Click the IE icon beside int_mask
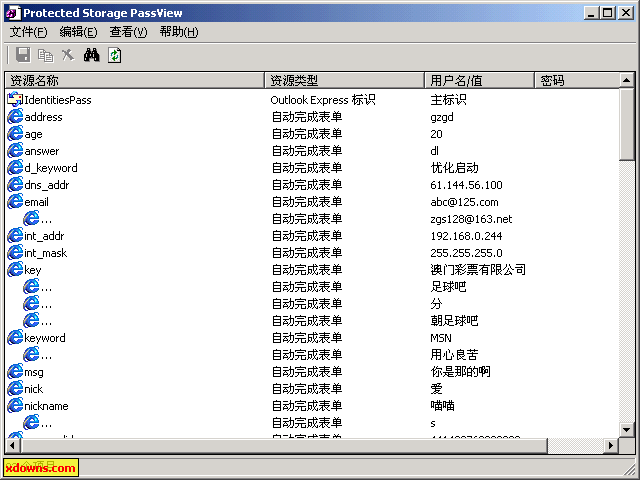 coord(15,253)
